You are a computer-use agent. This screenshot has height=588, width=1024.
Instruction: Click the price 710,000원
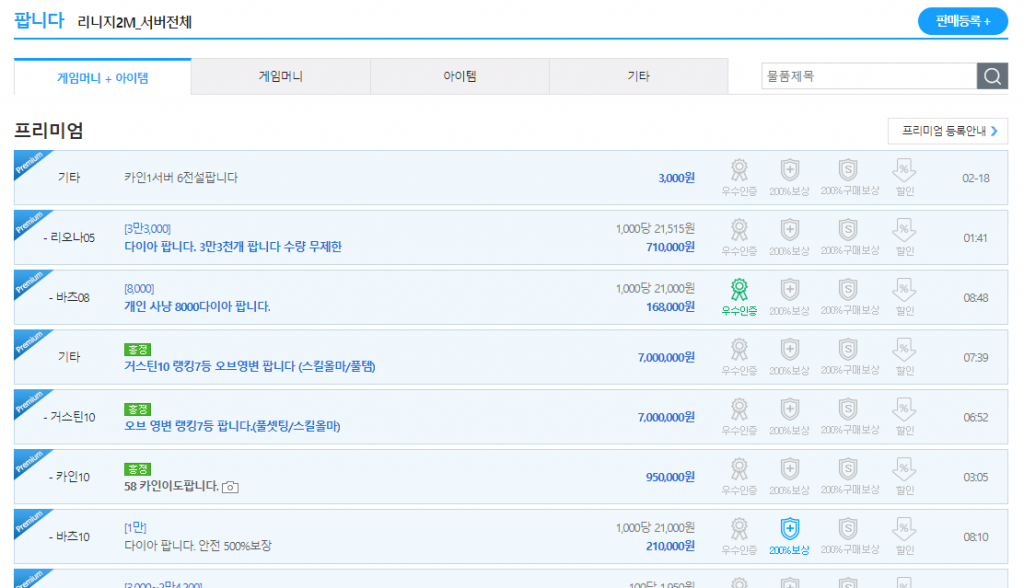pyautogui.click(x=670, y=247)
